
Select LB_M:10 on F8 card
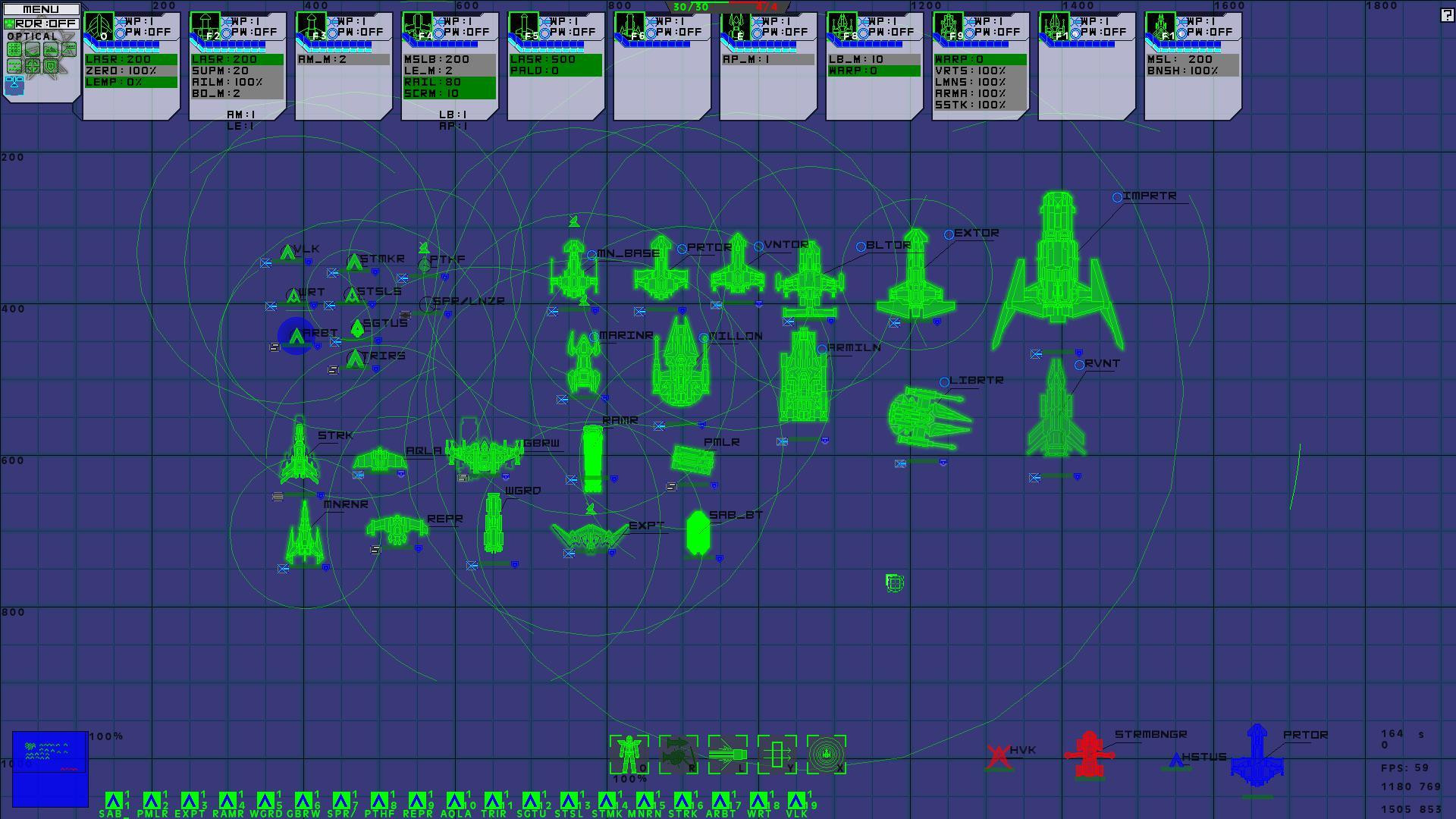pyautogui.click(x=874, y=59)
